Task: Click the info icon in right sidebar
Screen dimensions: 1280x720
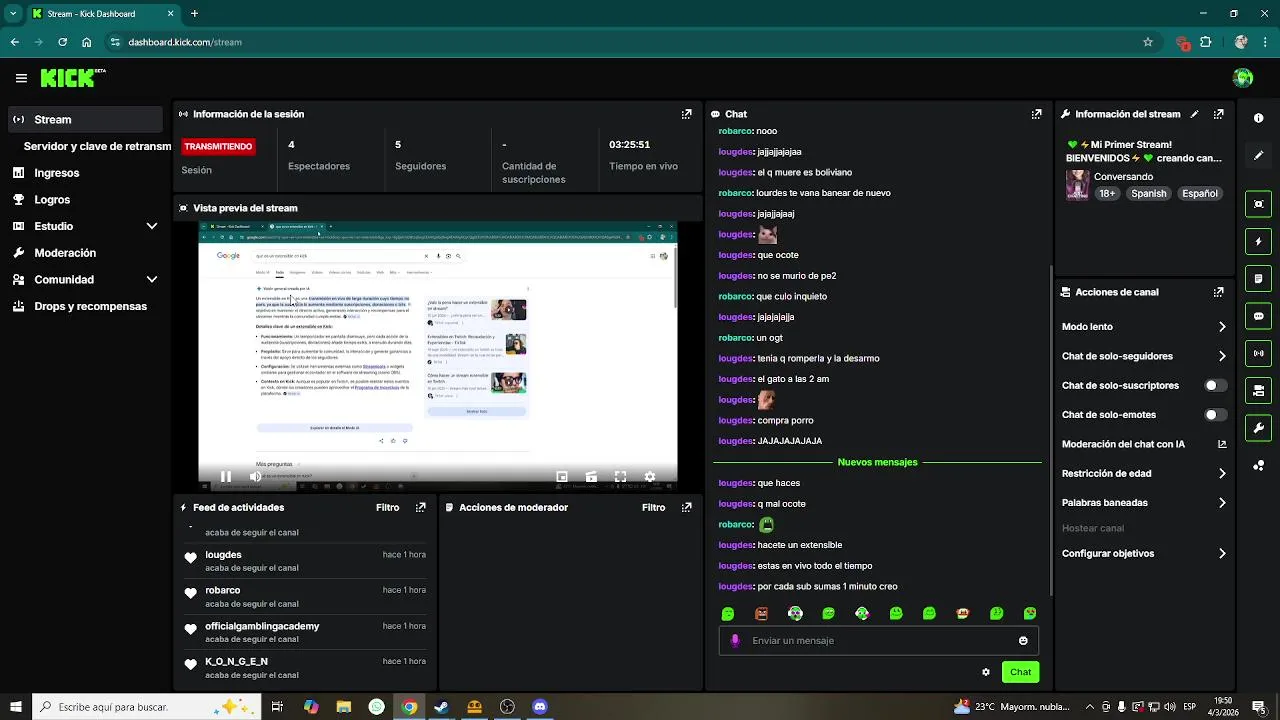Action: (1258, 118)
